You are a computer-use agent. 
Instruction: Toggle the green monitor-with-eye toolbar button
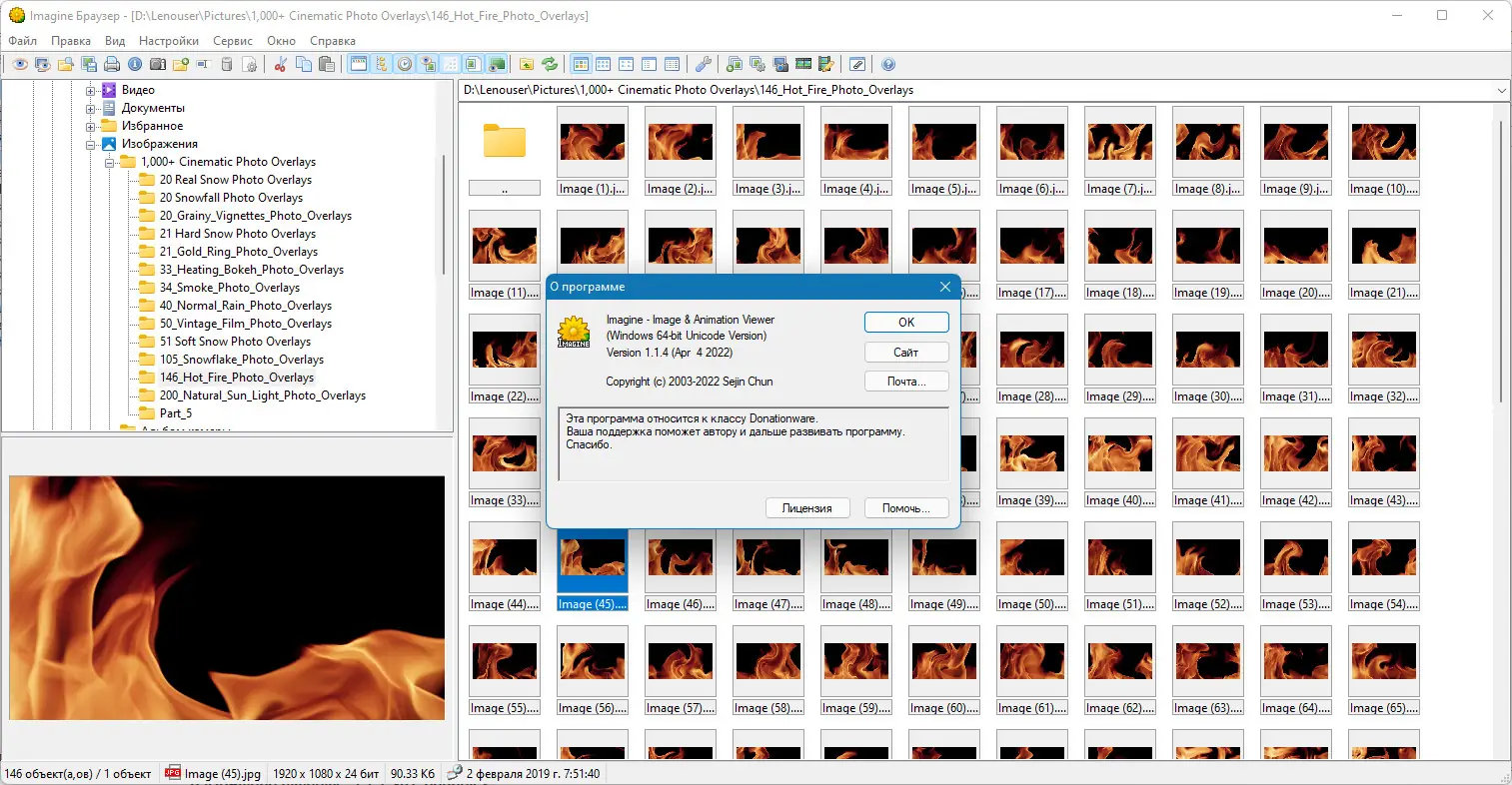[497, 64]
